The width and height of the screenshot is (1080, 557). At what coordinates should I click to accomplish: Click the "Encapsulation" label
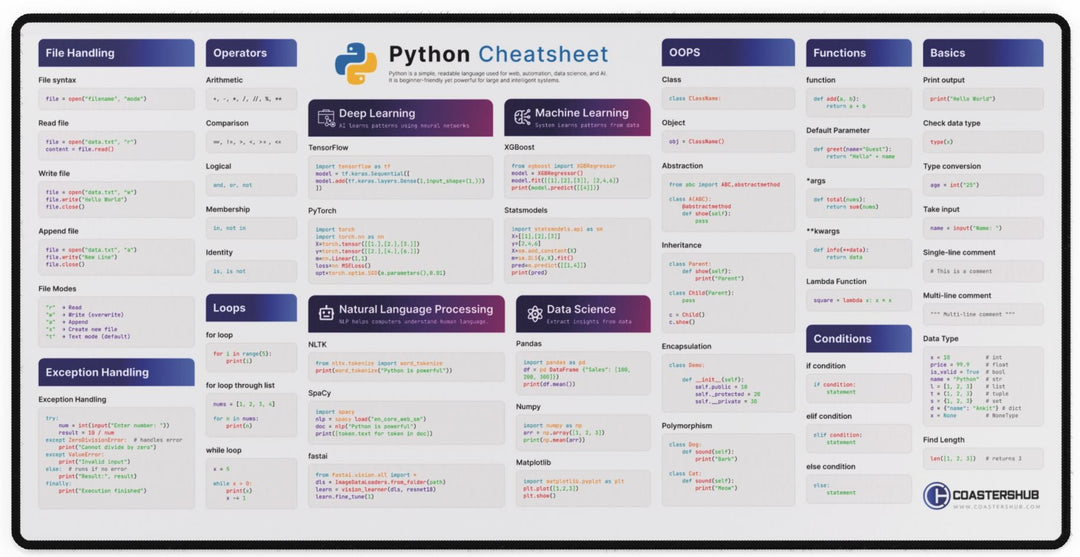click(x=687, y=346)
